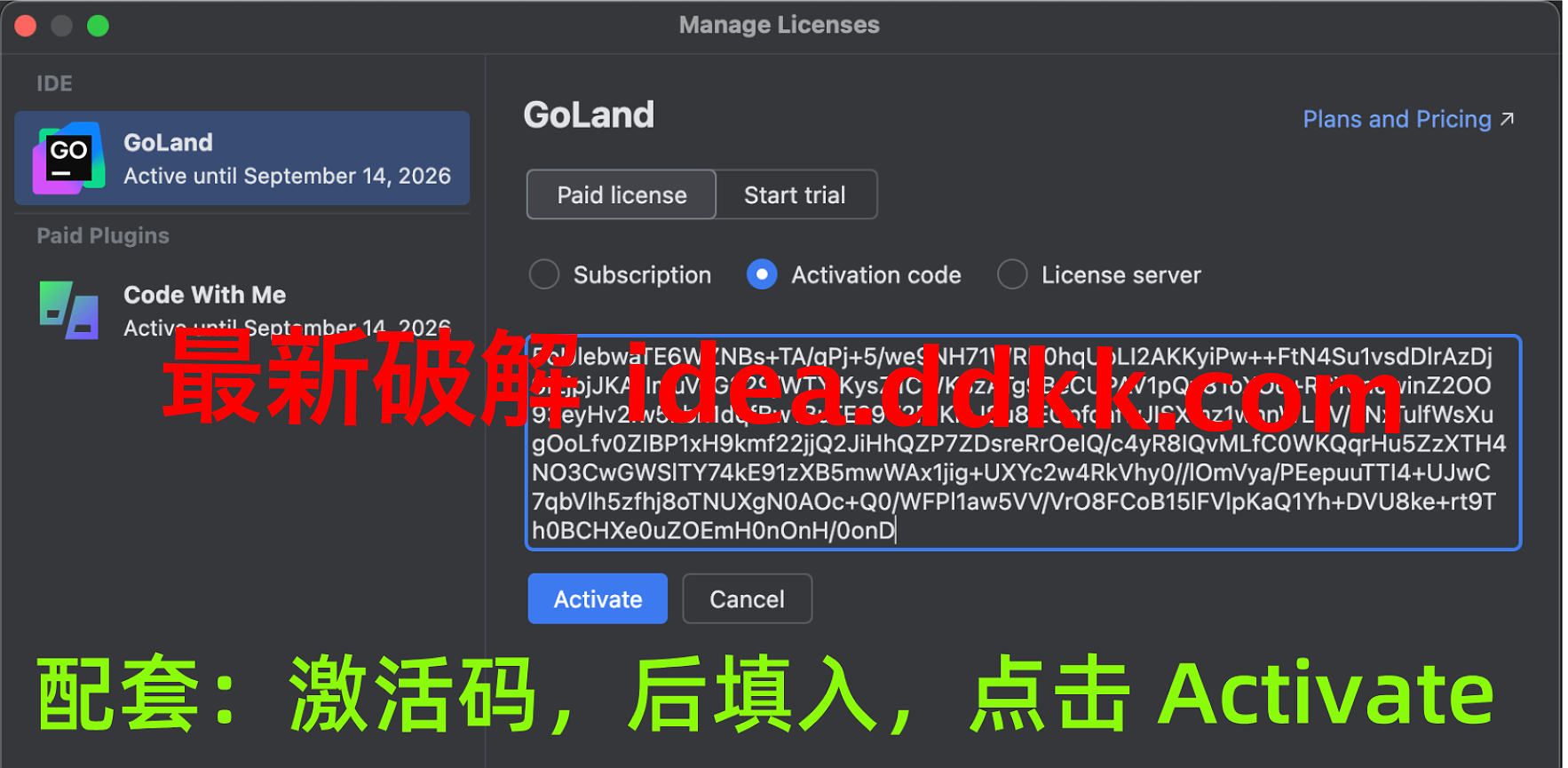Click the Manage Licenses title text

[x=780, y=25]
